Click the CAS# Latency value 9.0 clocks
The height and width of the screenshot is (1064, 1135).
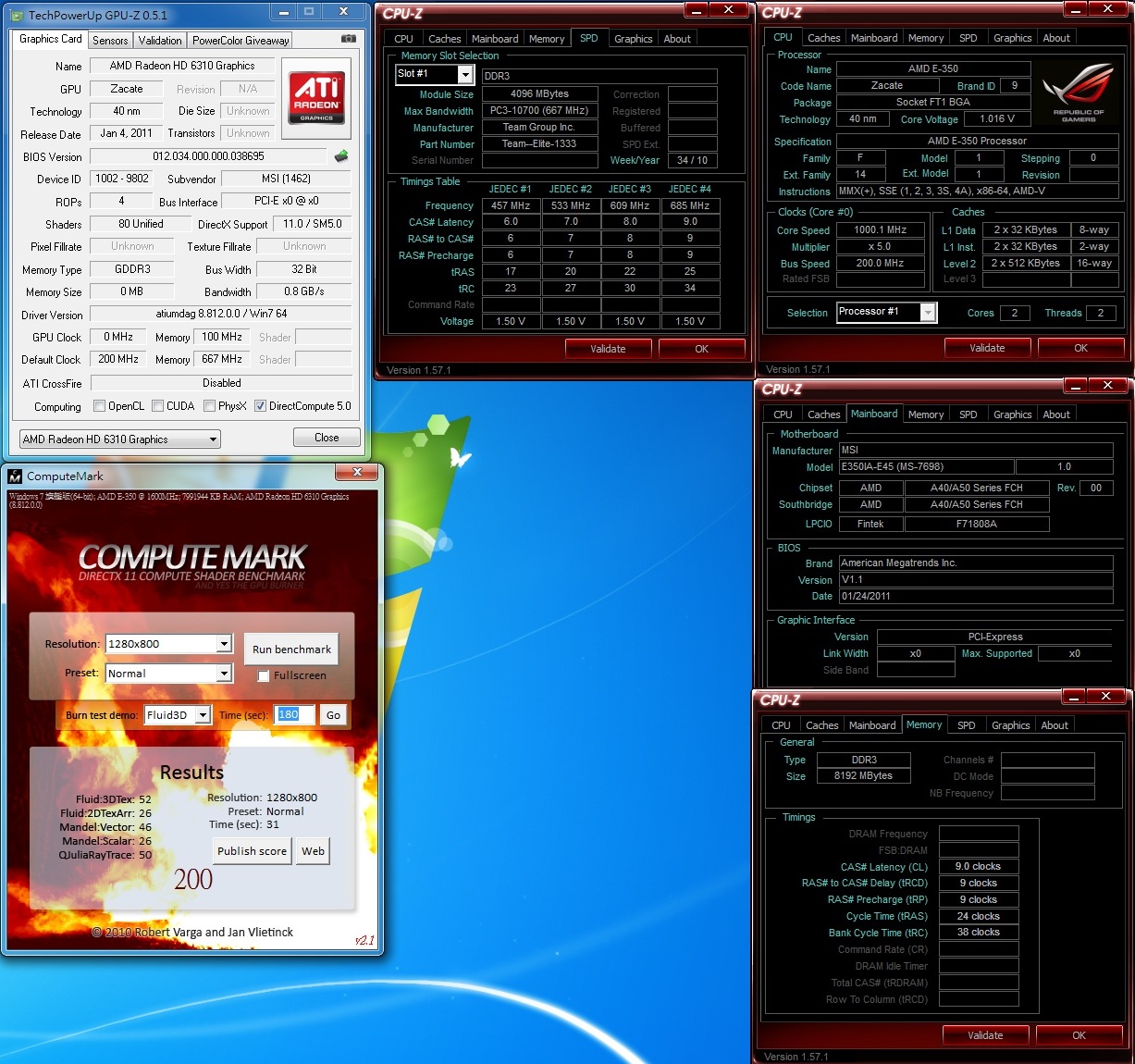coord(979,867)
